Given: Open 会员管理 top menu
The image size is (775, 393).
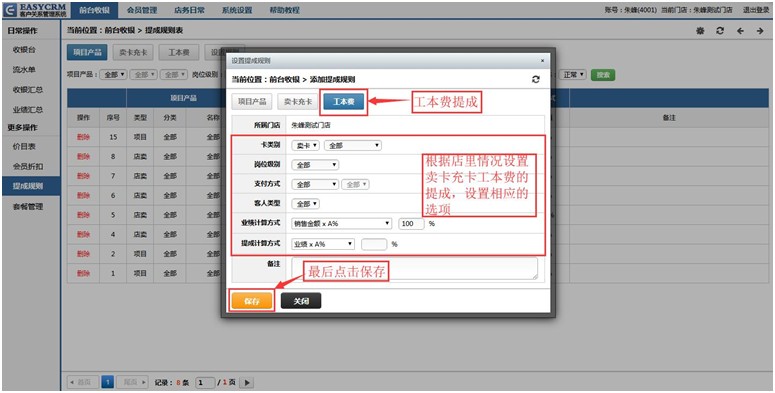Looking at the screenshot, I should coord(141,10).
